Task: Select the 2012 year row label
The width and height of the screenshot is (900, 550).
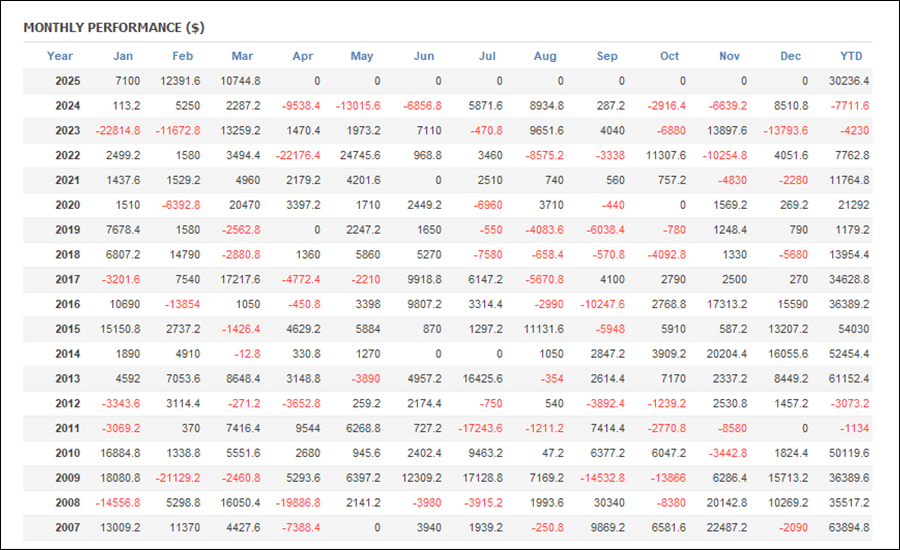Action: [68, 404]
